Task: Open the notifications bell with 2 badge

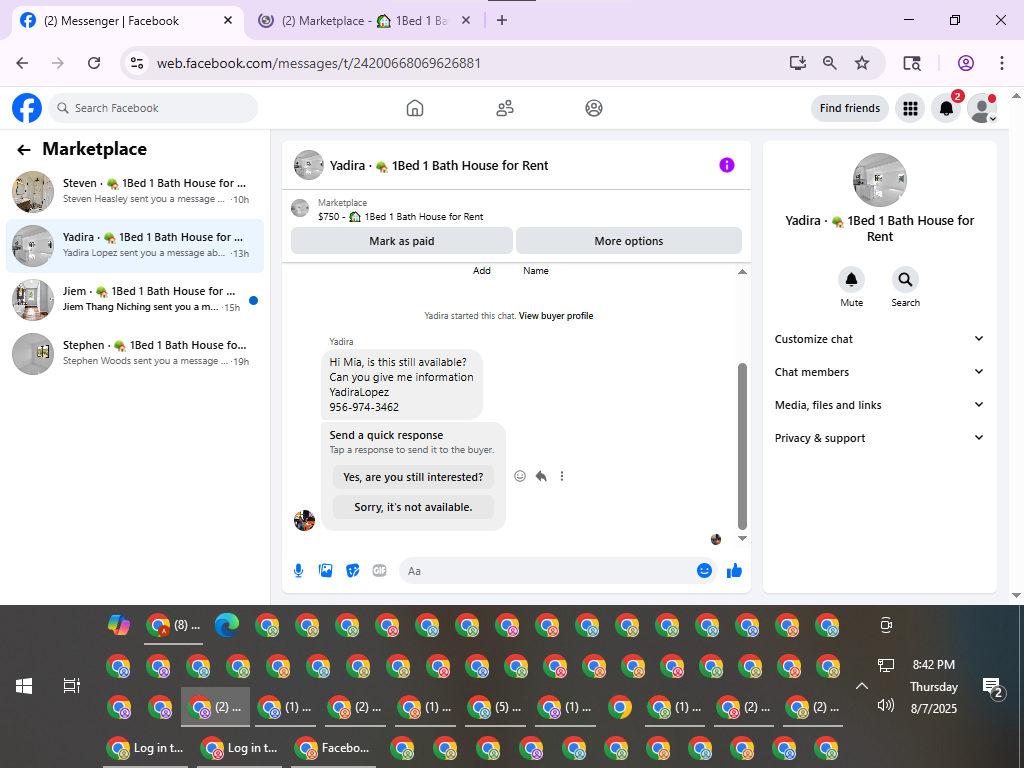Action: [x=946, y=108]
